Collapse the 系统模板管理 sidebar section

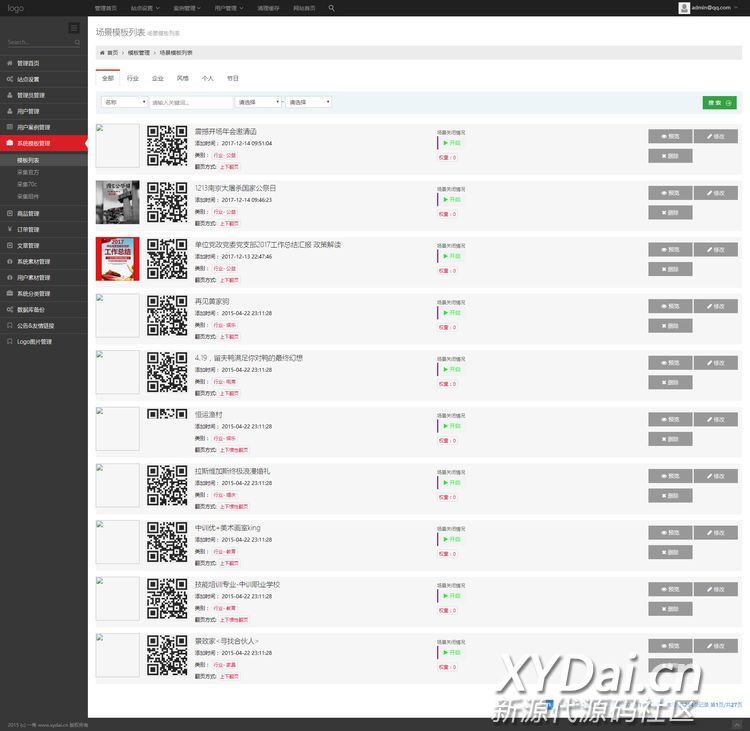tap(44, 143)
